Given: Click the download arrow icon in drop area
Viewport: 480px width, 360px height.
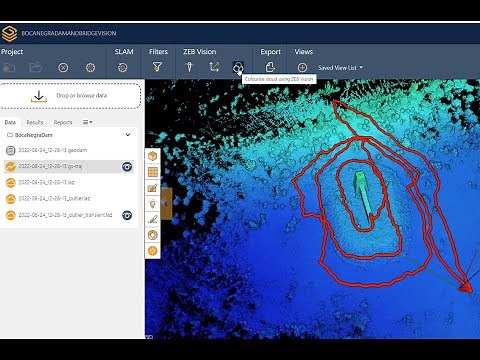Looking at the screenshot, I should point(39,96).
